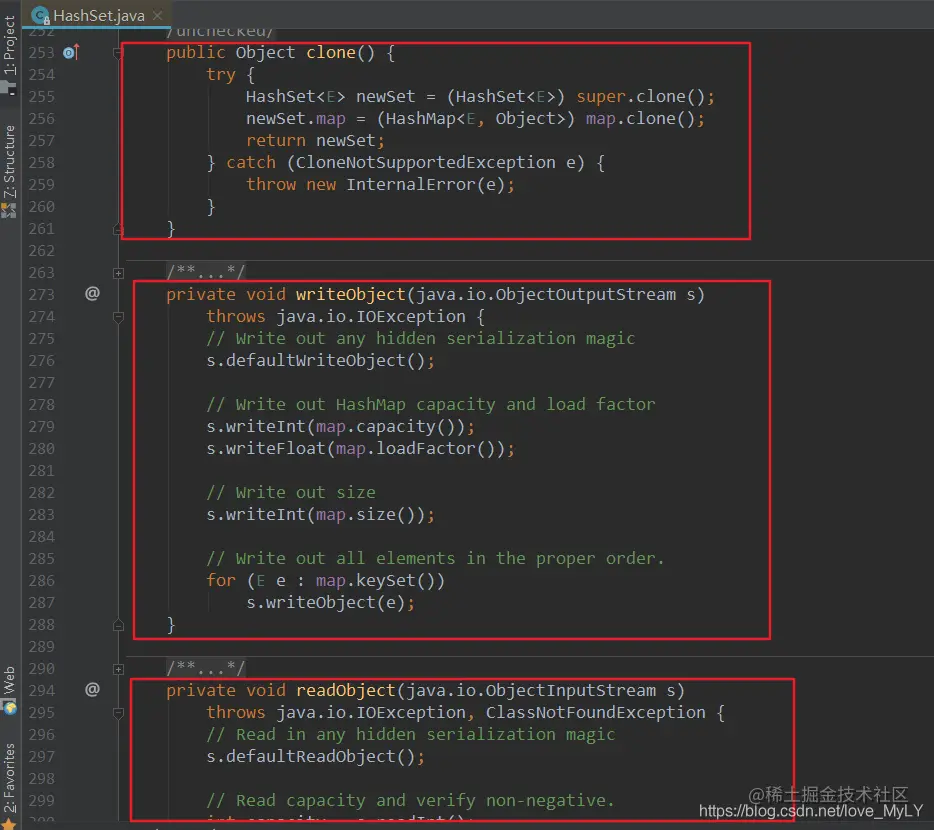Click the HashSet.java class file icon
The width and height of the screenshot is (934, 830).
coord(41,15)
